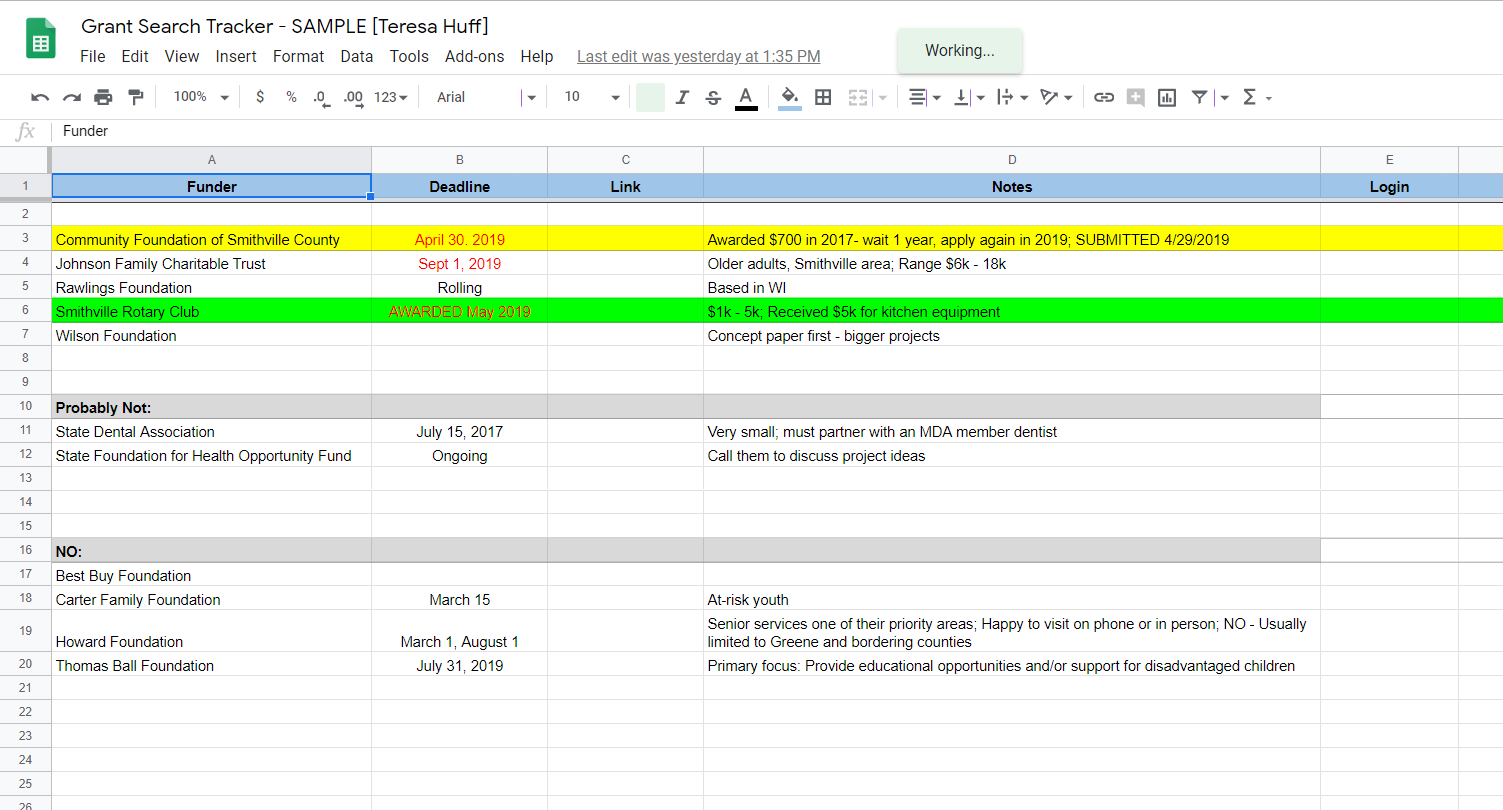Toggle italic formatting
Viewport: 1503px width, 810px height.
tap(682, 97)
